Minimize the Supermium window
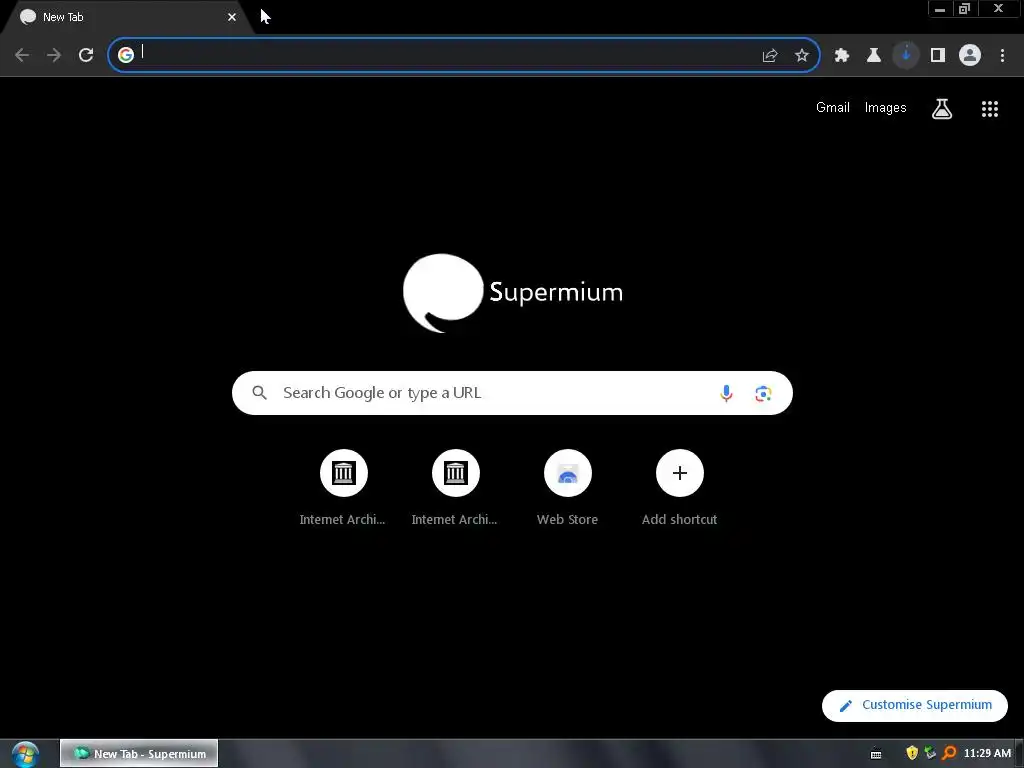 coord(940,9)
